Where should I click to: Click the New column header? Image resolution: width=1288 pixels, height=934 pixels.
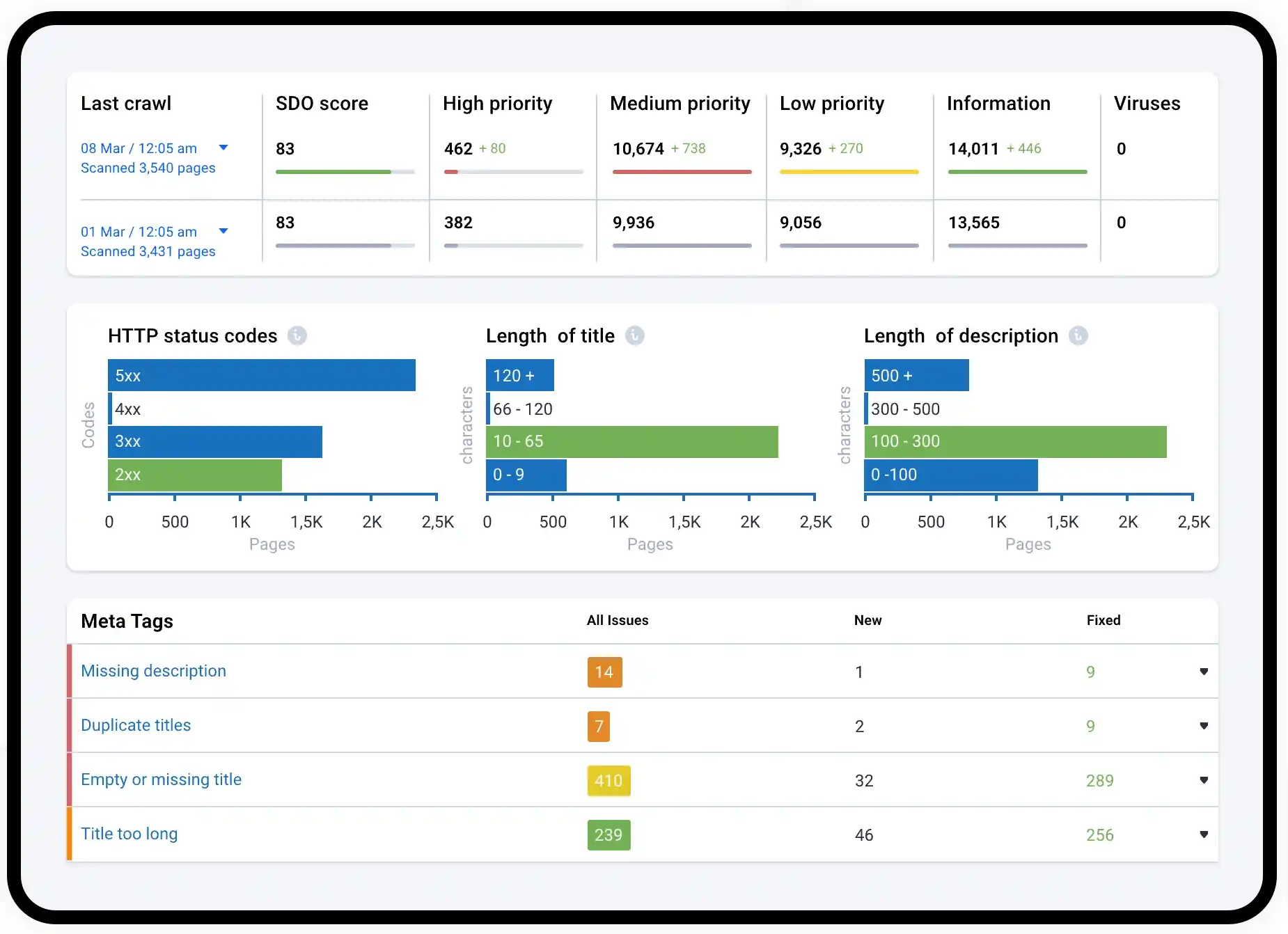(x=868, y=620)
